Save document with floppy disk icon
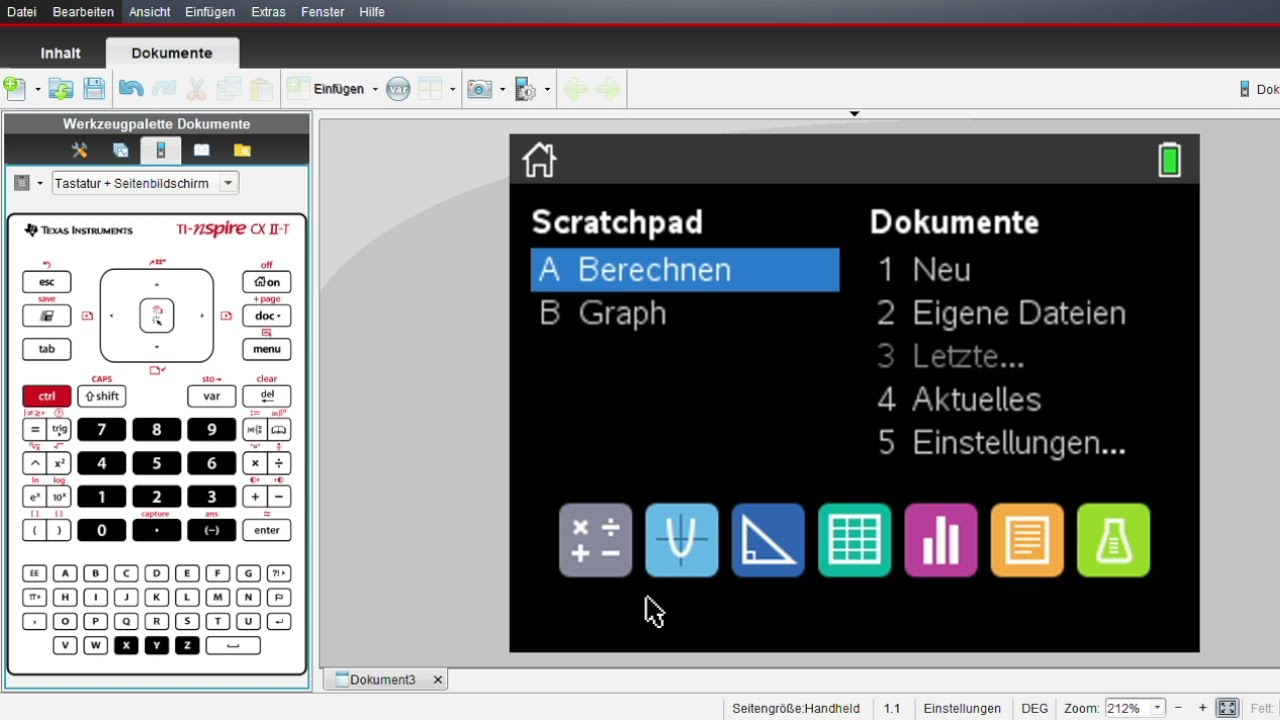Screen dimensions: 1280x720 click(94, 89)
